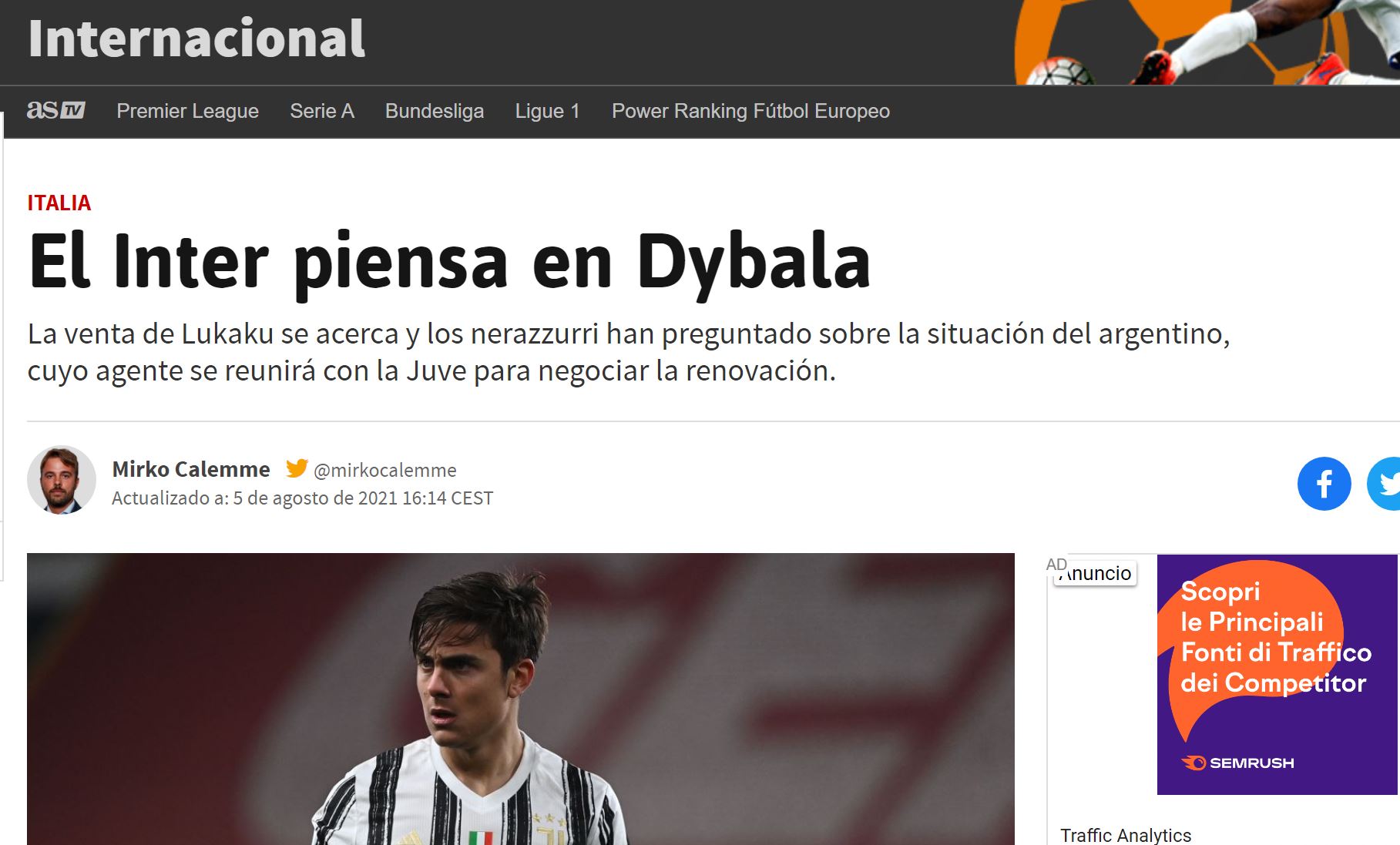Go to Serie A section
Image resolution: width=1400 pixels, height=845 pixels.
[x=322, y=111]
